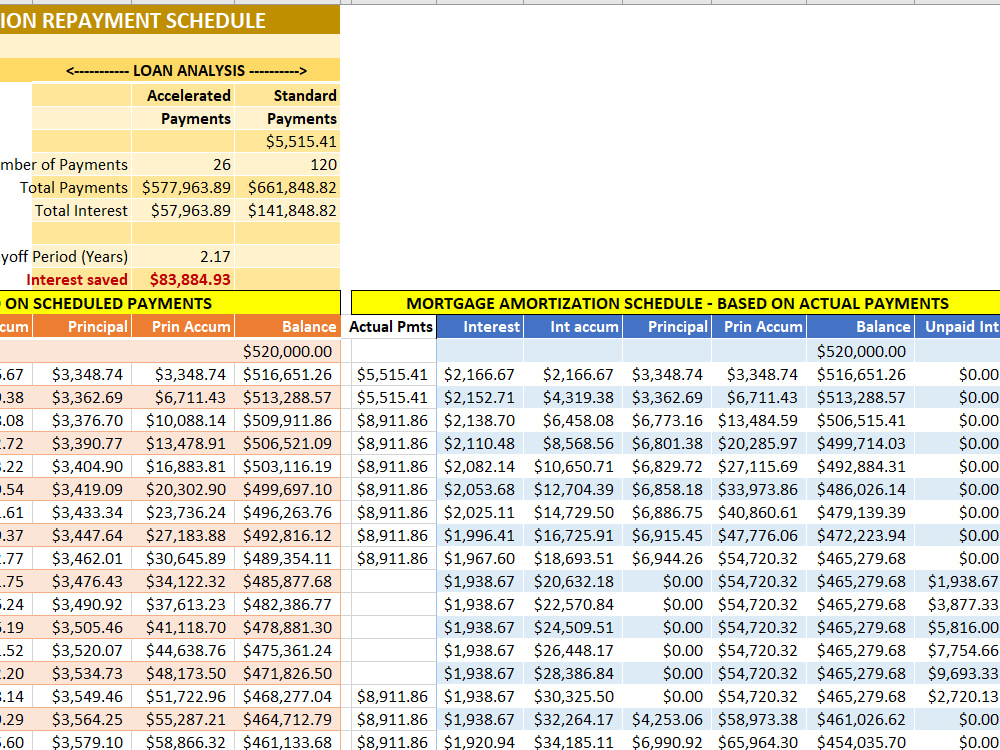The image size is (1000, 750).
Task: Click the blue Interest column header
Action: pyautogui.click(x=480, y=327)
